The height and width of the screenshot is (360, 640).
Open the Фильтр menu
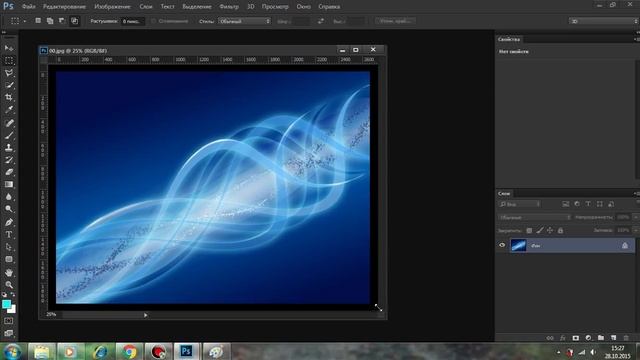[229, 7]
